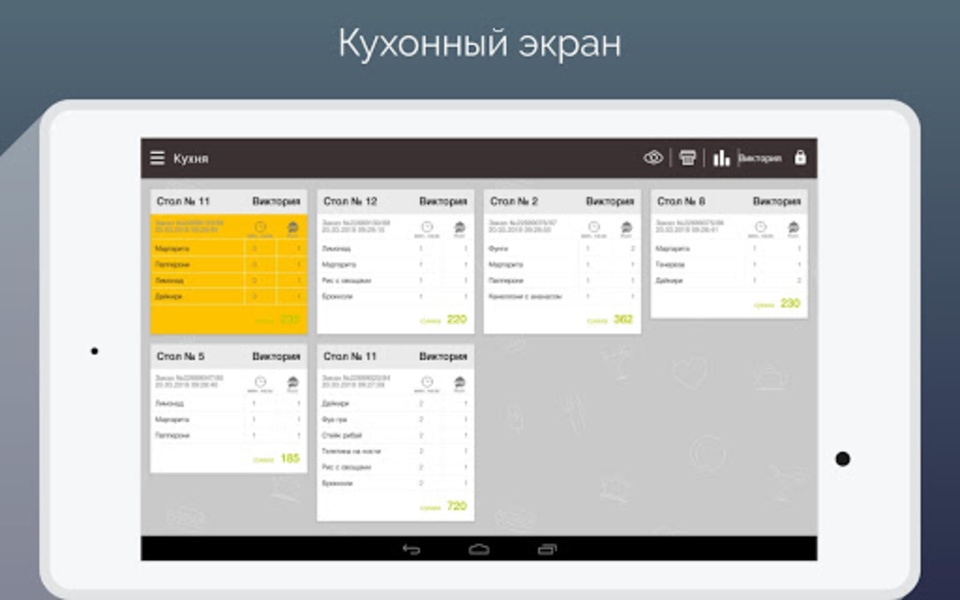Tap the Android back navigation button
This screenshot has height=600, width=960.
pos(411,549)
